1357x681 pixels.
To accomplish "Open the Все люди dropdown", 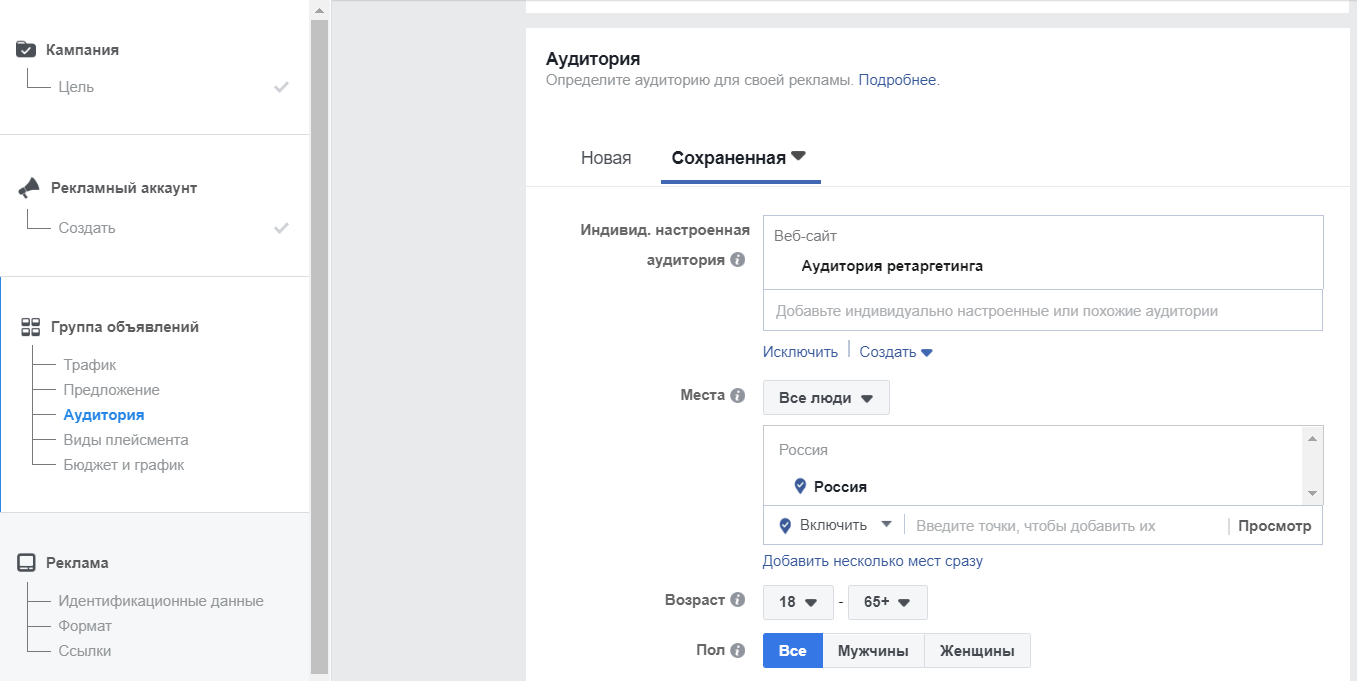I will coord(826,398).
